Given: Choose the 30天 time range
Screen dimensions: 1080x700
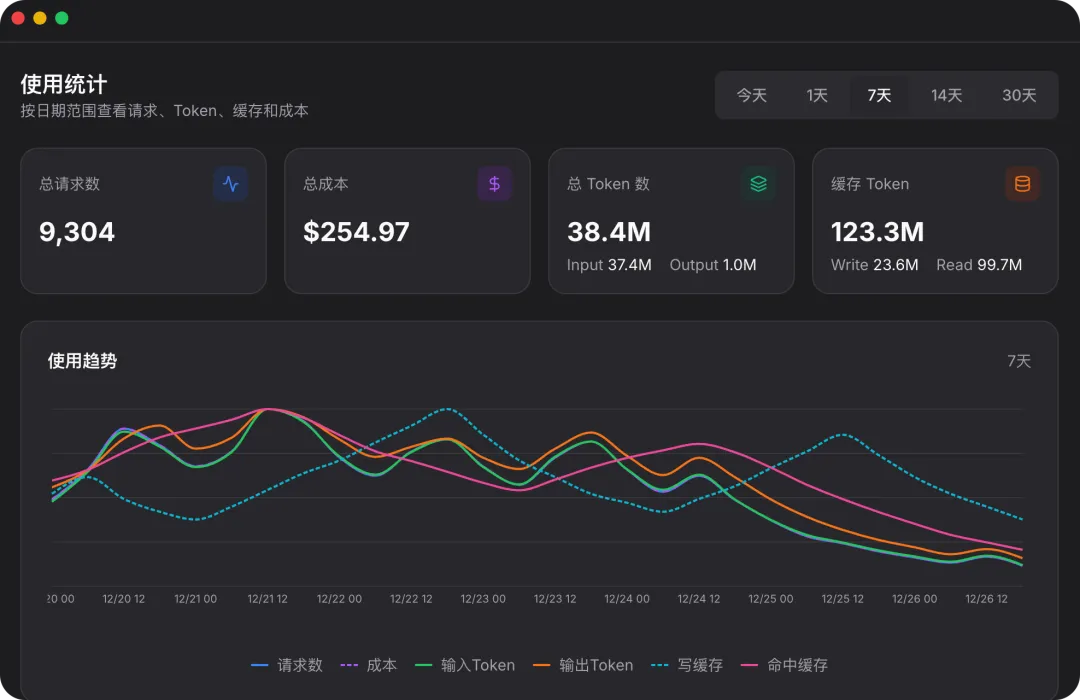Looking at the screenshot, I should (1019, 95).
